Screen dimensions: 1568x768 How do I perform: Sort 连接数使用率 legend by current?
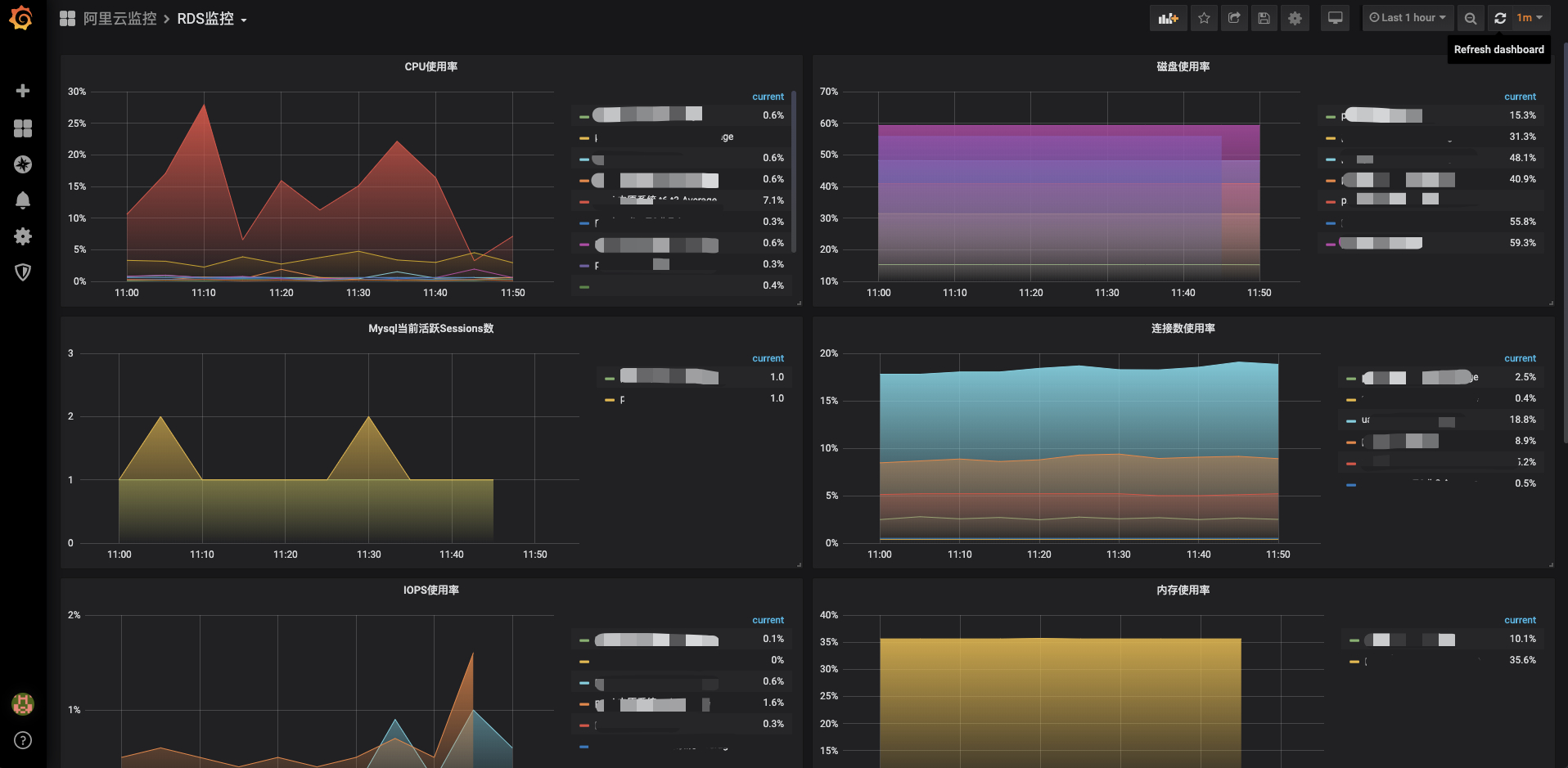click(1520, 358)
